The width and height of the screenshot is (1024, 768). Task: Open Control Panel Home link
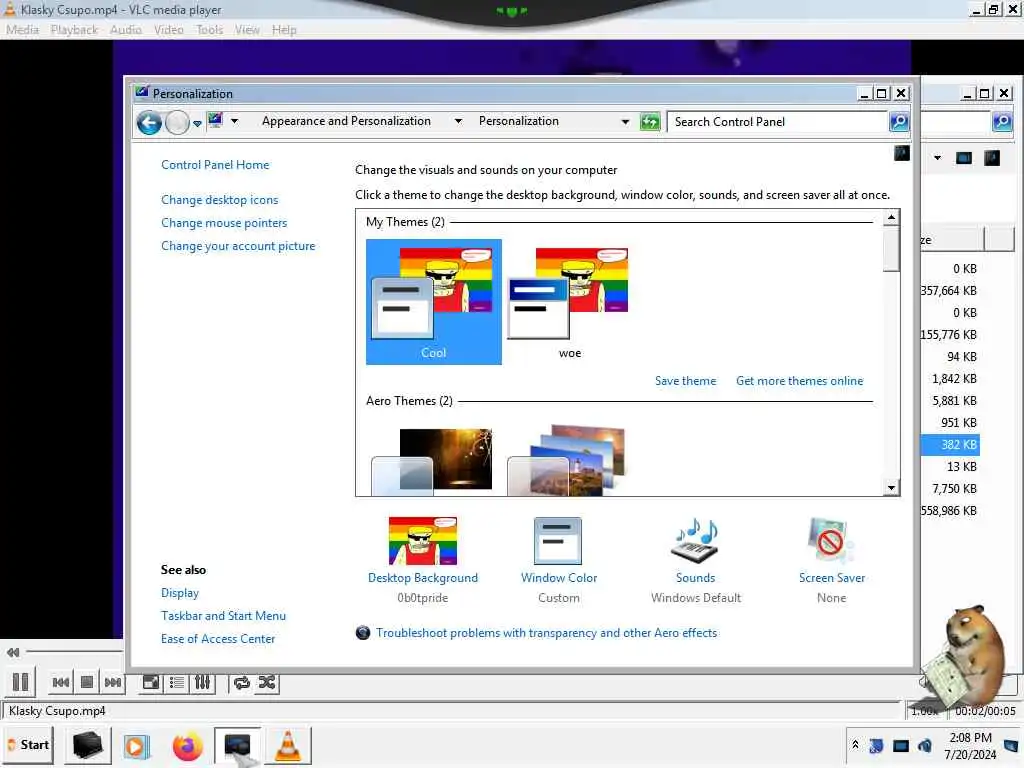pos(215,165)
